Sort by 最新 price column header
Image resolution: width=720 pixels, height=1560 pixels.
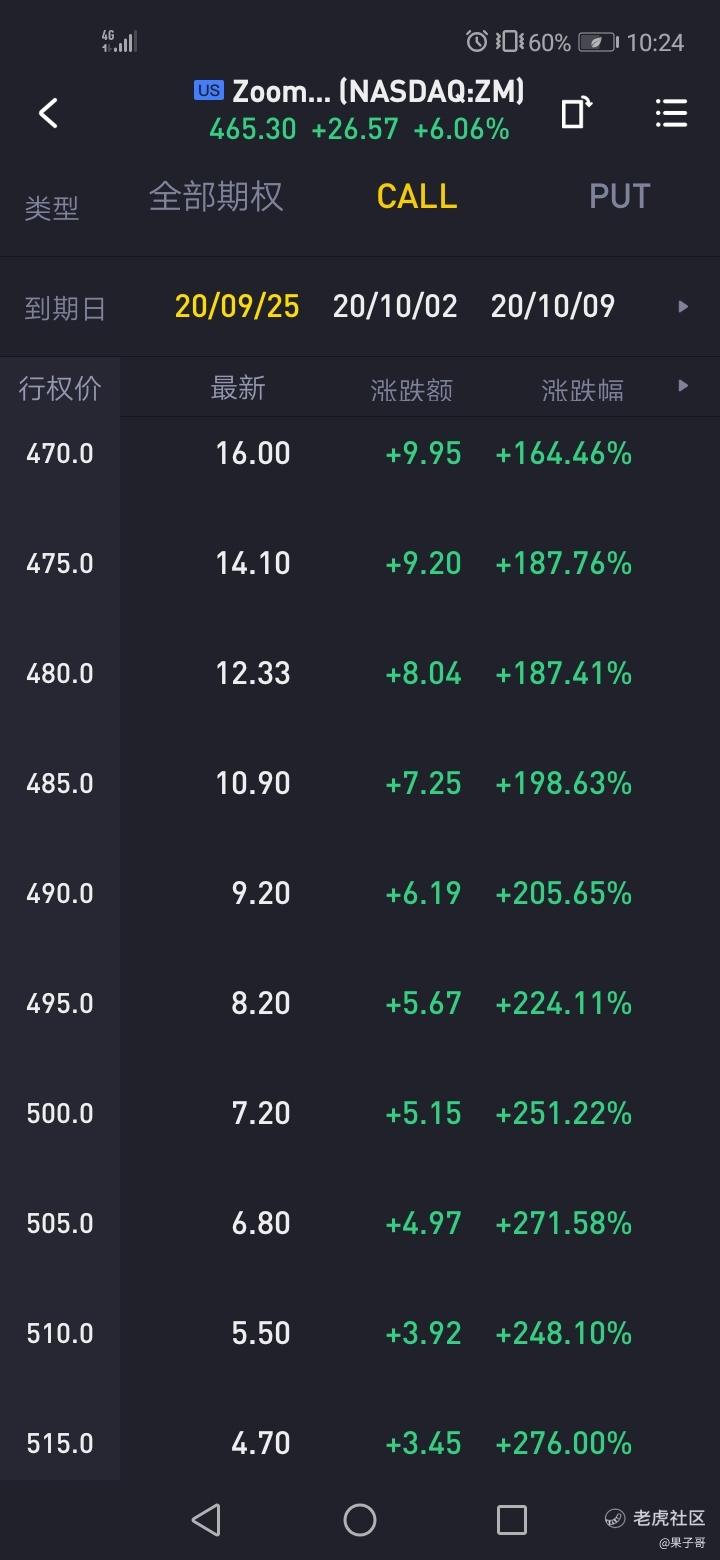(238, 388)
